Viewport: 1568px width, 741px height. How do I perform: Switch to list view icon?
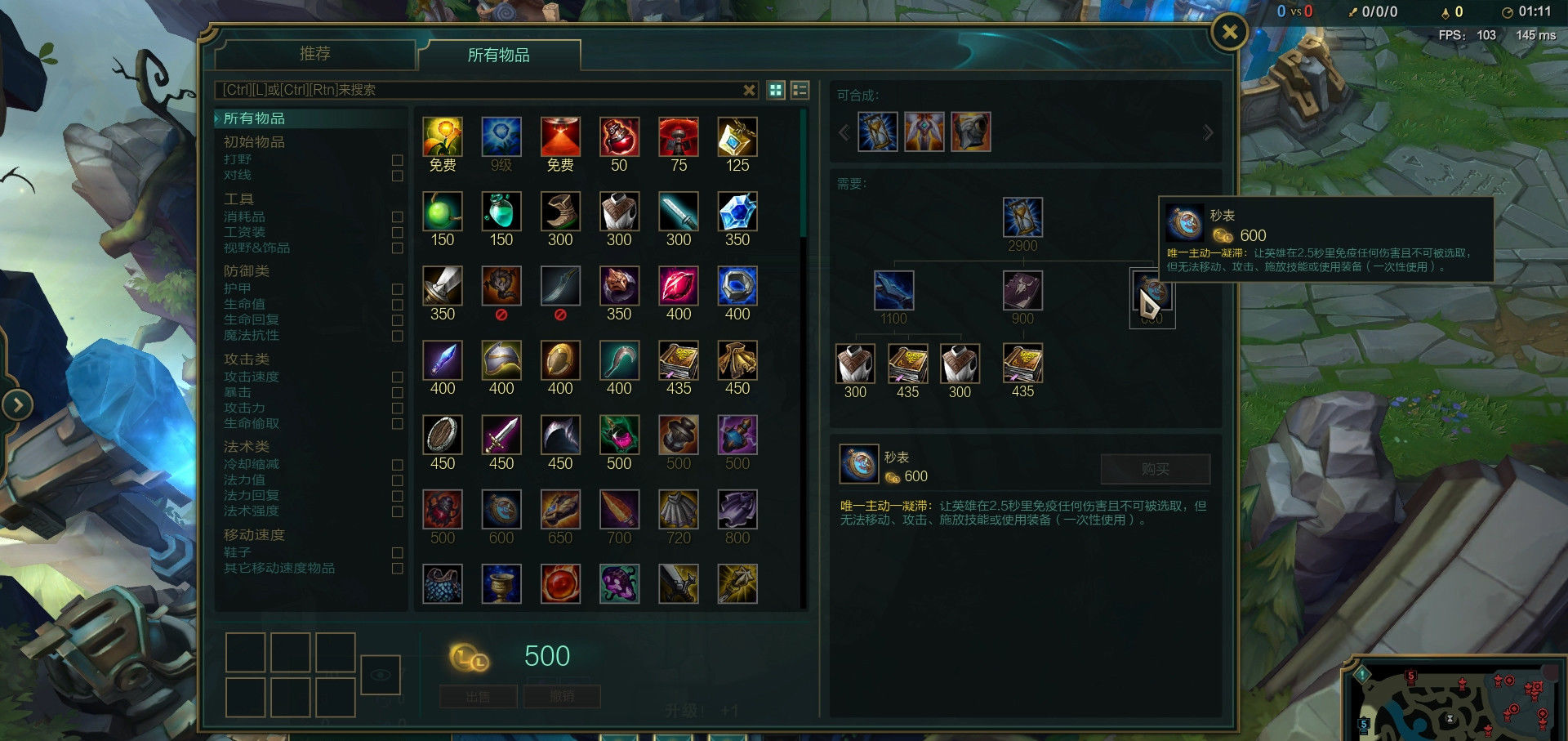800,90
